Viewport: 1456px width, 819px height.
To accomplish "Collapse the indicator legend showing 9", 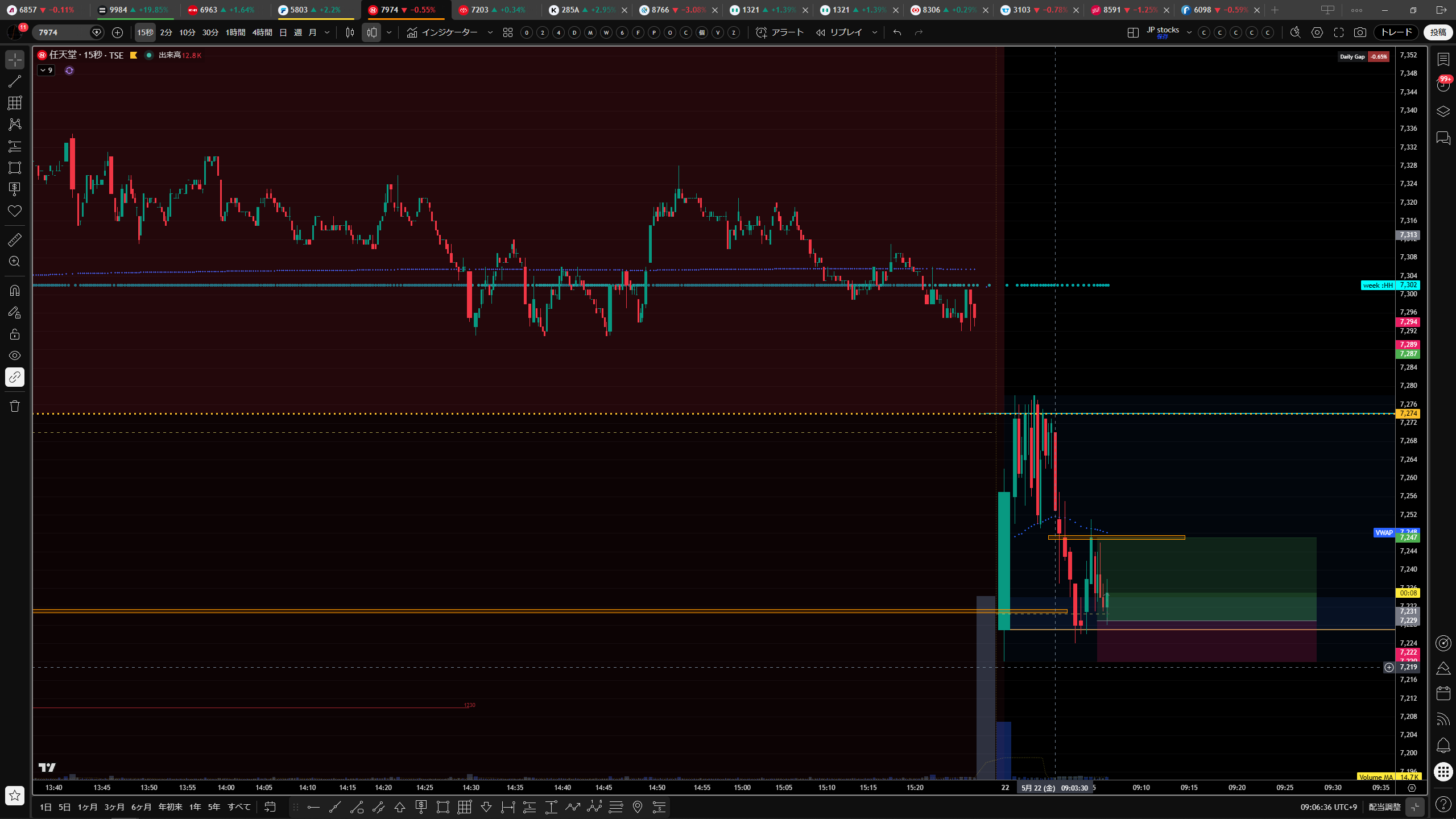I will (x=46, y=71).
